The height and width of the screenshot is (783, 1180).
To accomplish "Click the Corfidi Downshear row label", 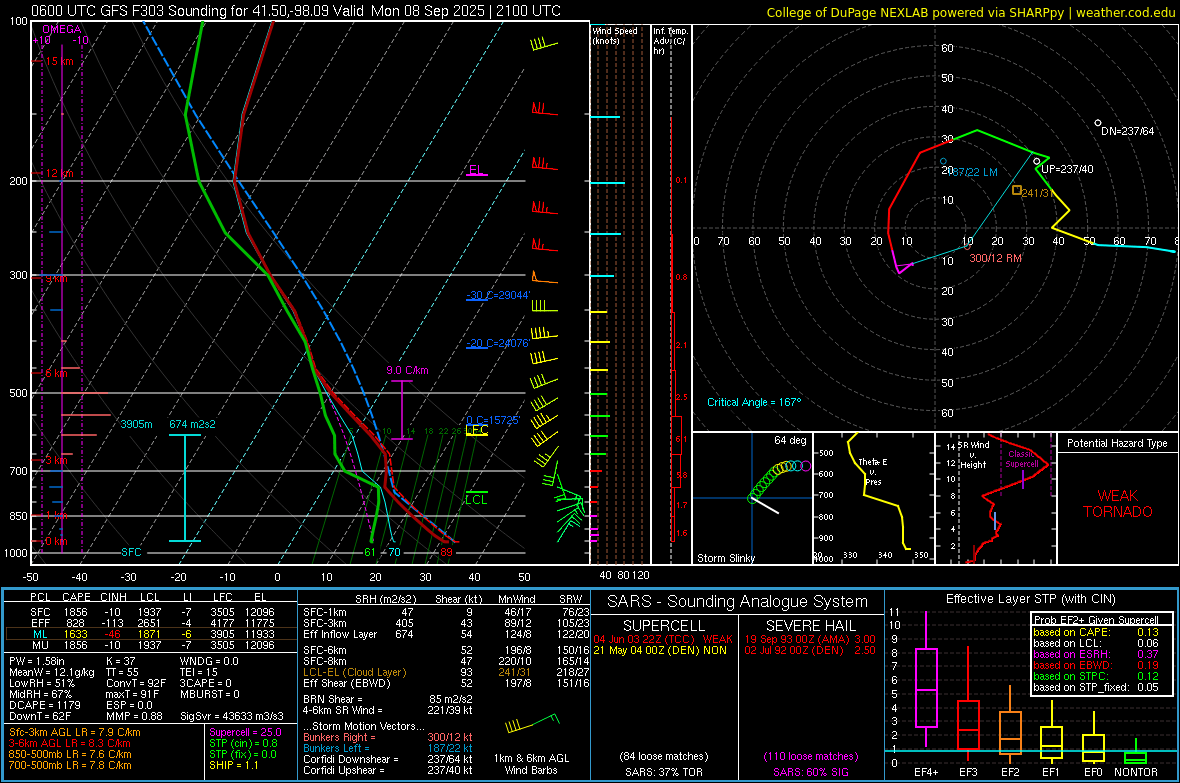I will click(346, 759).
